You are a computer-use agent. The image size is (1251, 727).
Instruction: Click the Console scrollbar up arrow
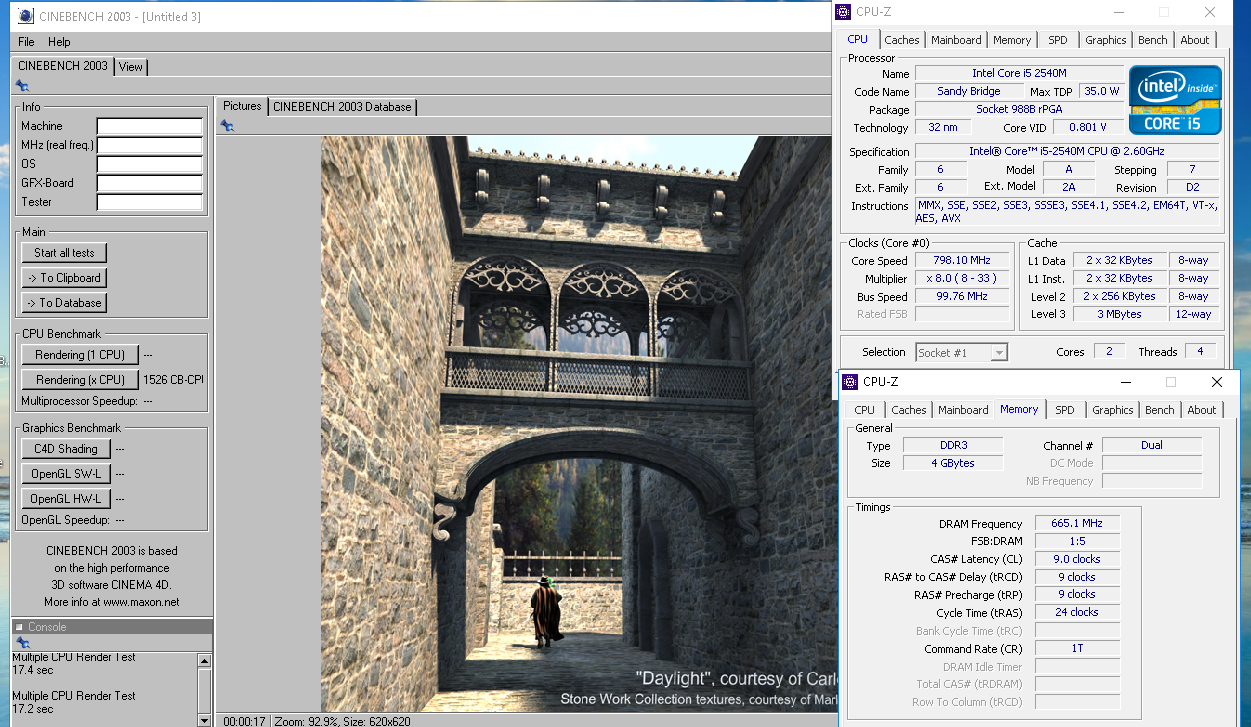pos(205,661)
